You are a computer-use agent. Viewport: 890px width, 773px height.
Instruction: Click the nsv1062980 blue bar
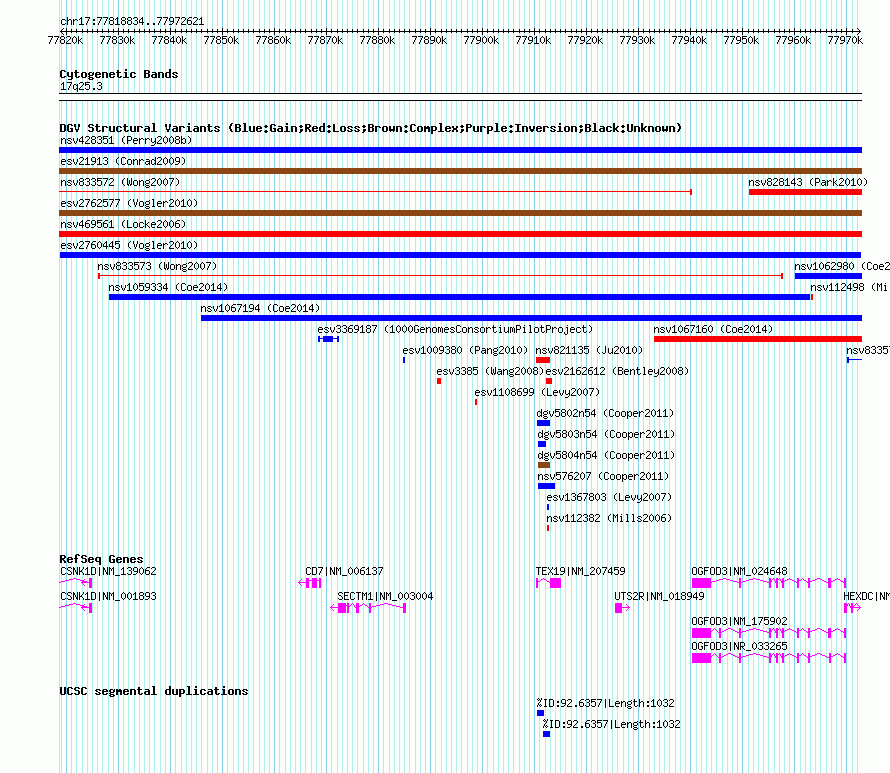[828, 276]
